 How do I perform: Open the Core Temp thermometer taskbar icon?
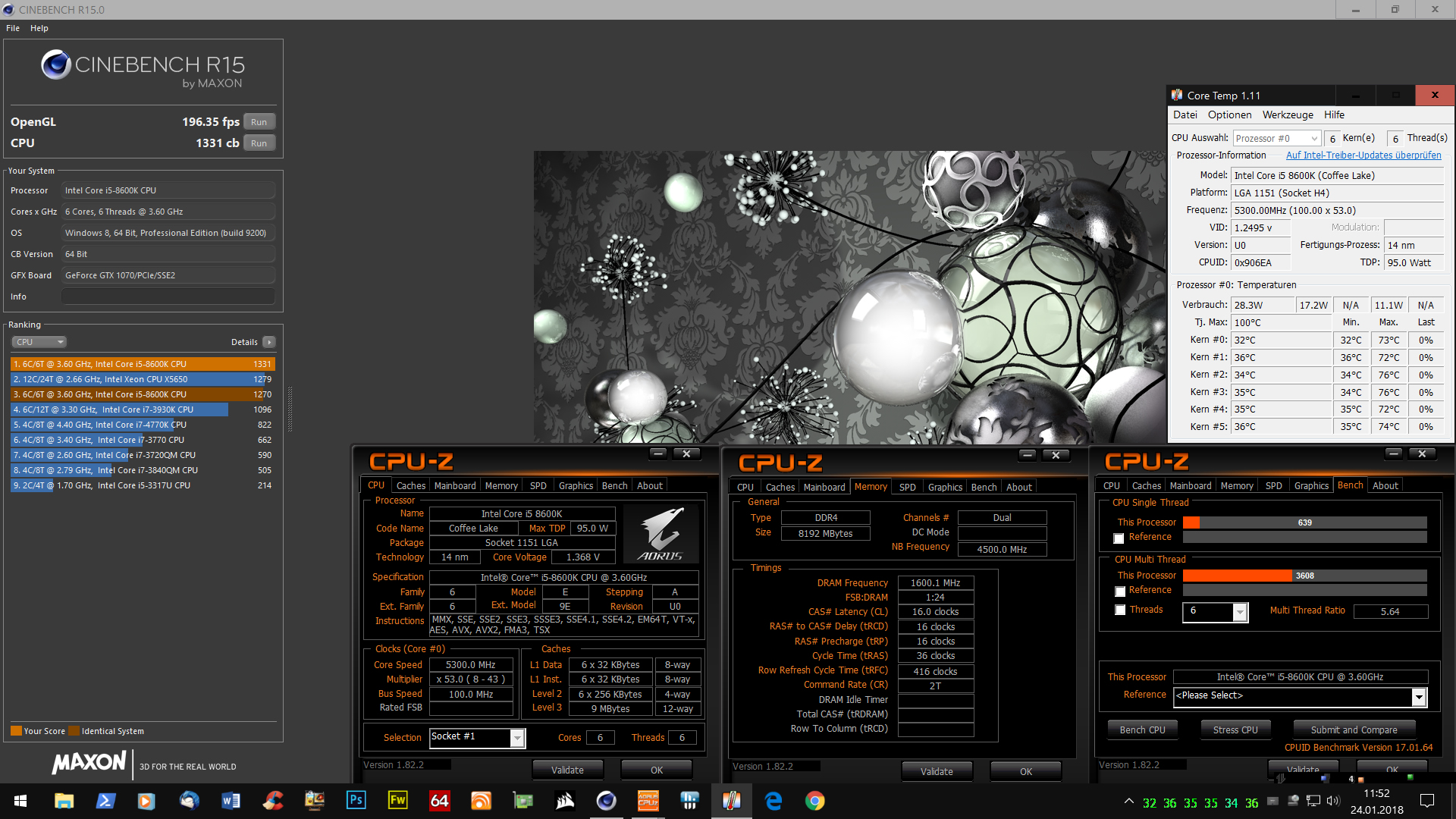tap(731, 801)
